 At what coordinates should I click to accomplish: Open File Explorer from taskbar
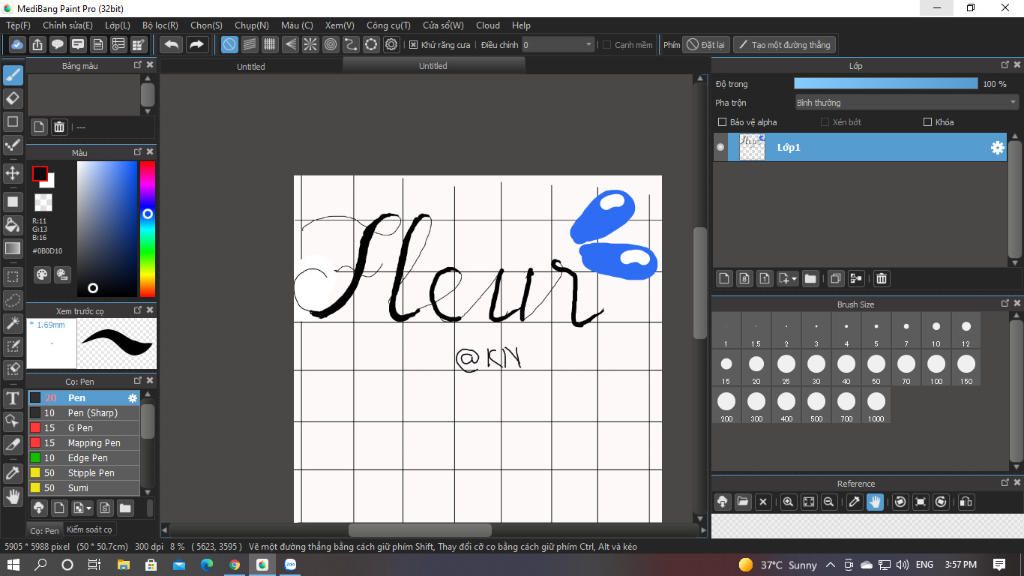click(x=123, y=564)
